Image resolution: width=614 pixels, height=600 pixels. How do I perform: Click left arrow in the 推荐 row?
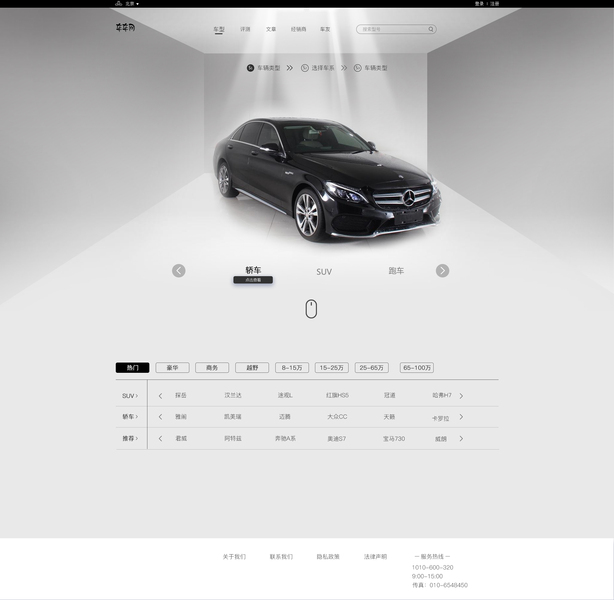click(160, 438)
